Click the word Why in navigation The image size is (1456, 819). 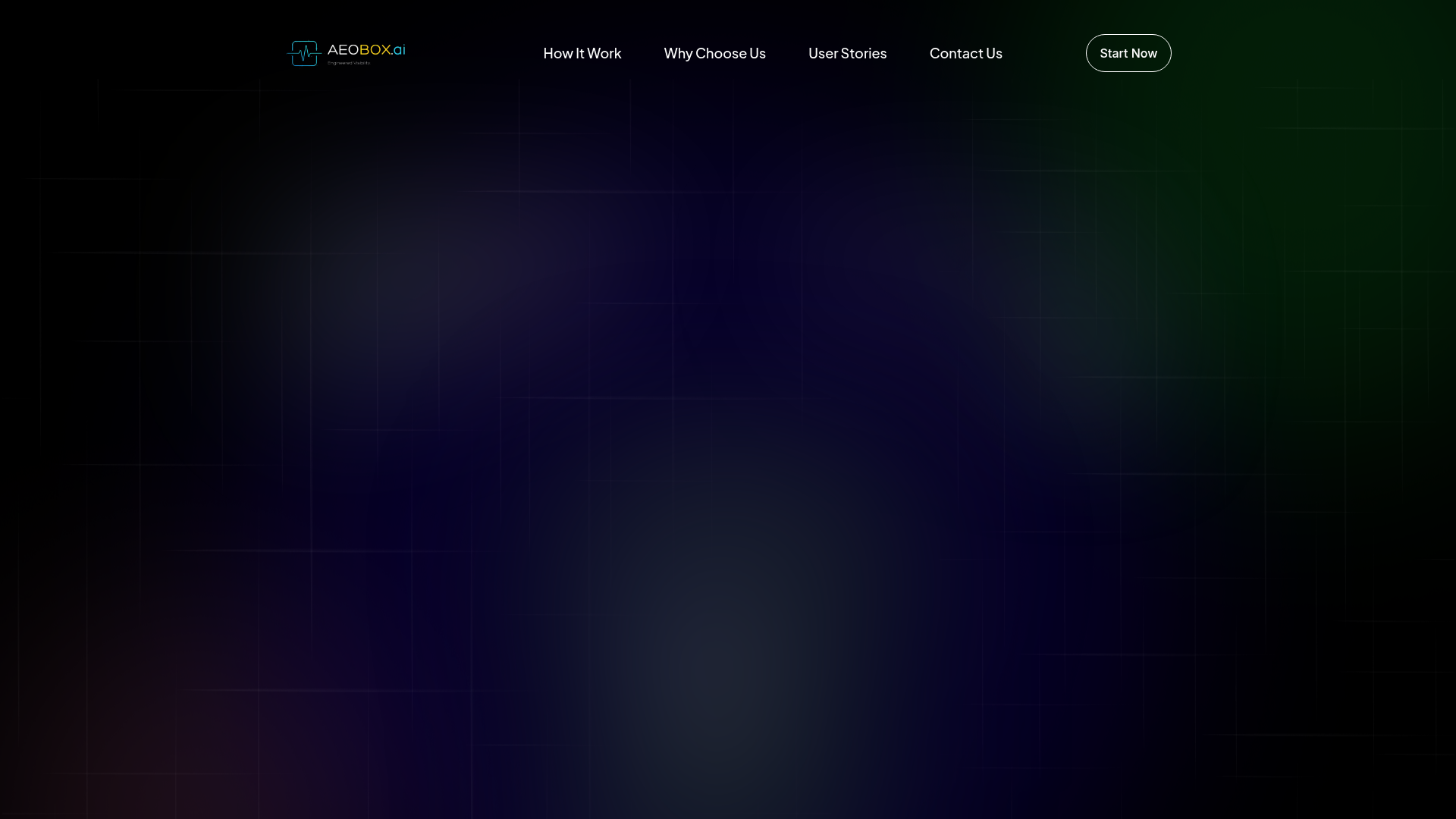(x=678, y=53)
